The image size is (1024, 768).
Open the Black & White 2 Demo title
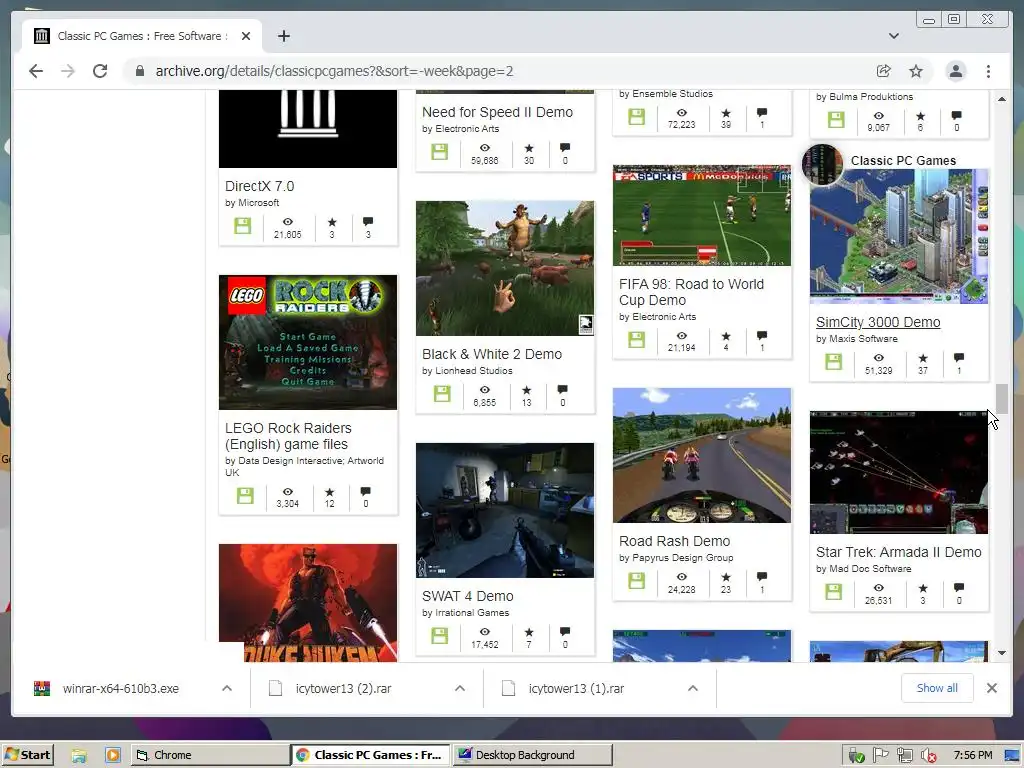tap(492, 354)
